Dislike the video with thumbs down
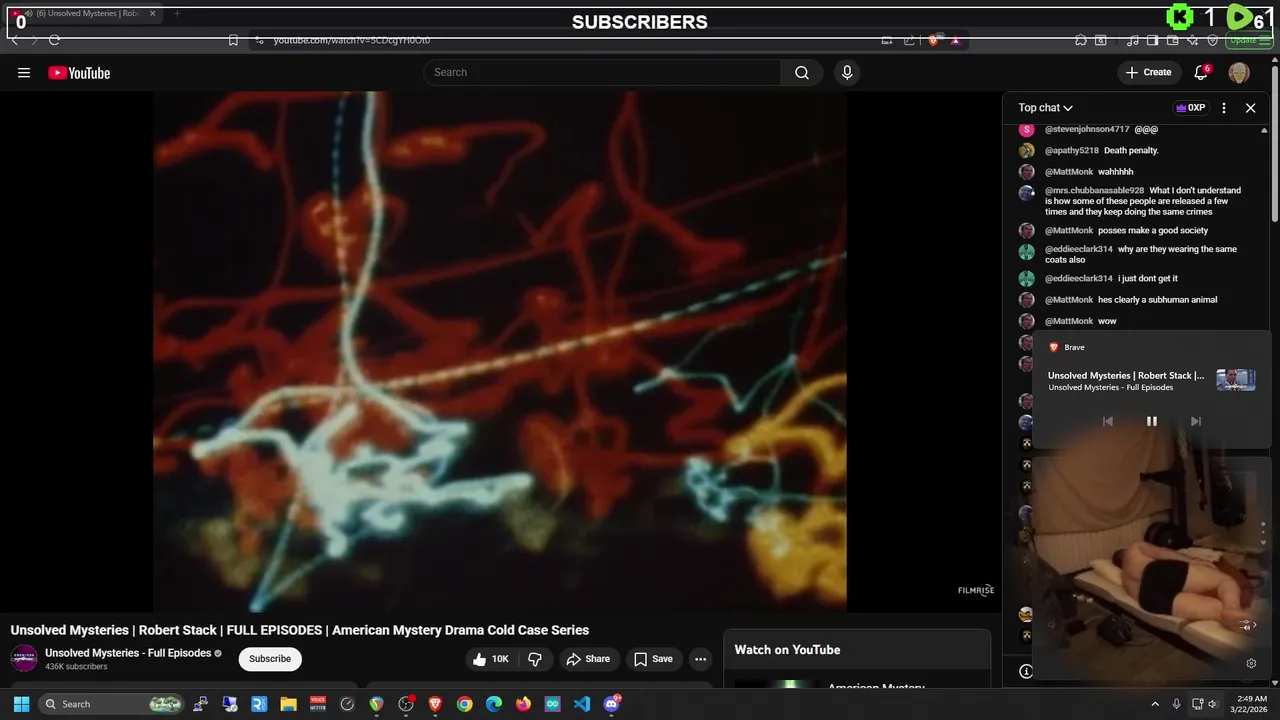 point(535,659)
